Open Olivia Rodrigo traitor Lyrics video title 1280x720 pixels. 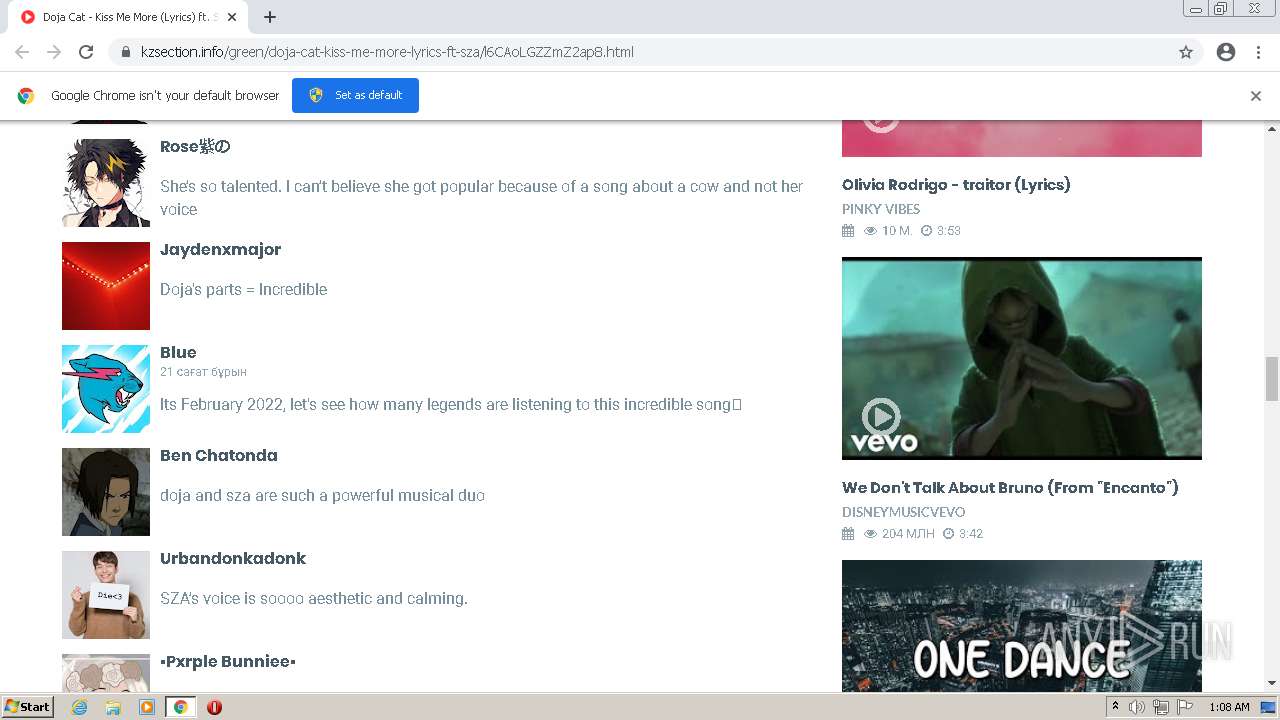956,184
